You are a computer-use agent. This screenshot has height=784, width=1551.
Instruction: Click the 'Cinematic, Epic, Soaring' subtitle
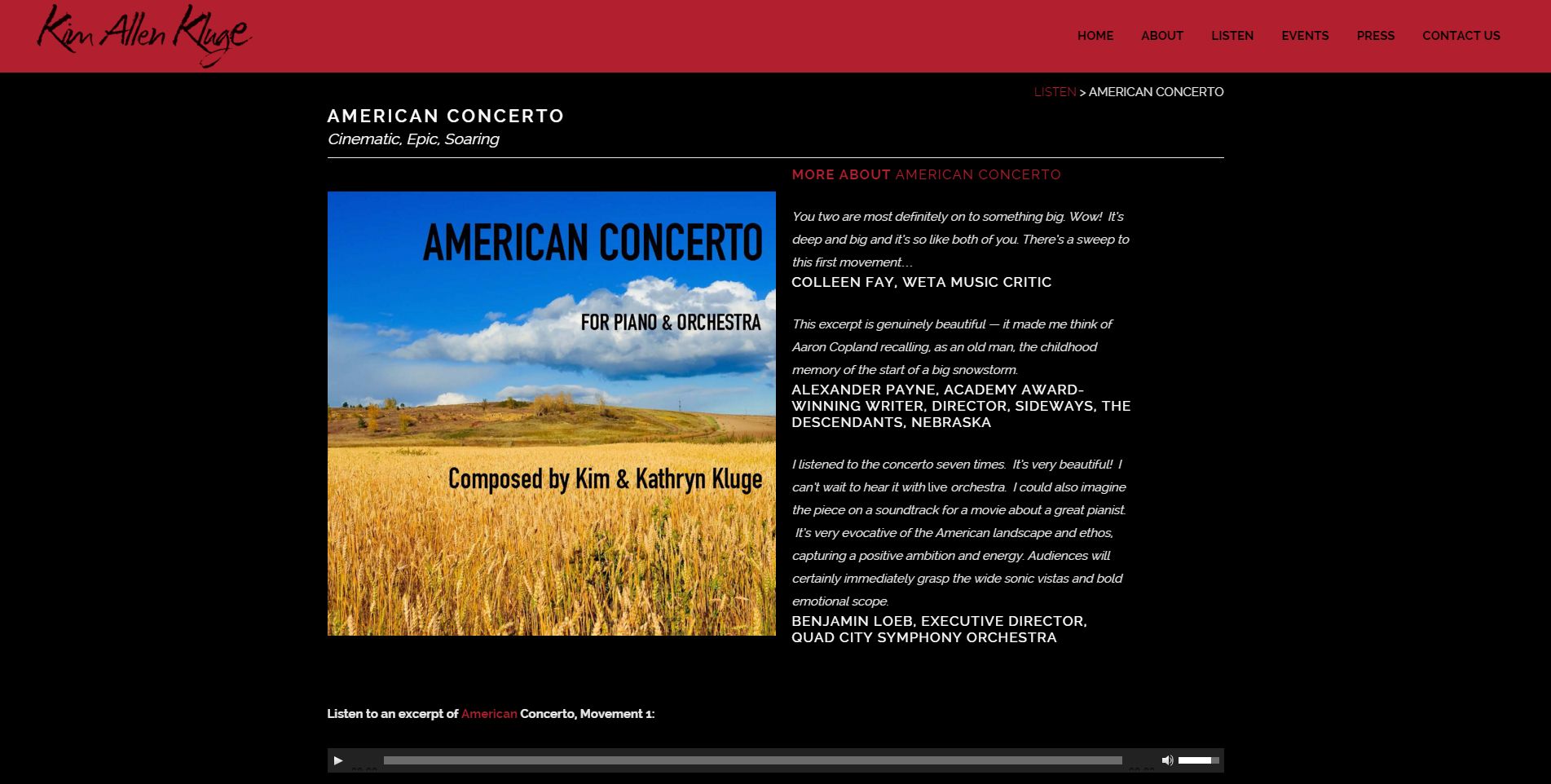click(x=412, y=139)
